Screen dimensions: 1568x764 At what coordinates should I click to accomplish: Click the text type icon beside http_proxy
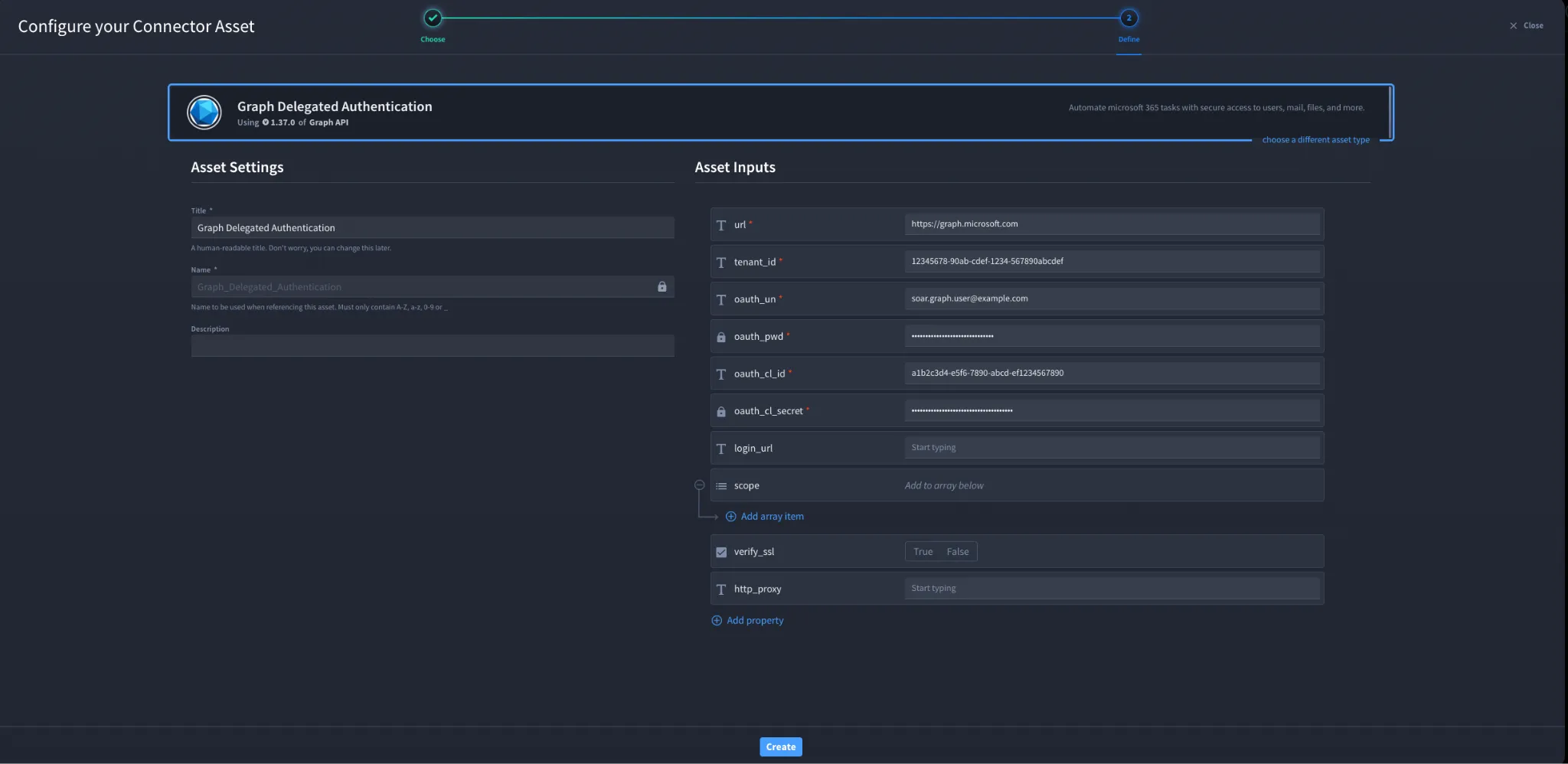(x=721, y=589)
